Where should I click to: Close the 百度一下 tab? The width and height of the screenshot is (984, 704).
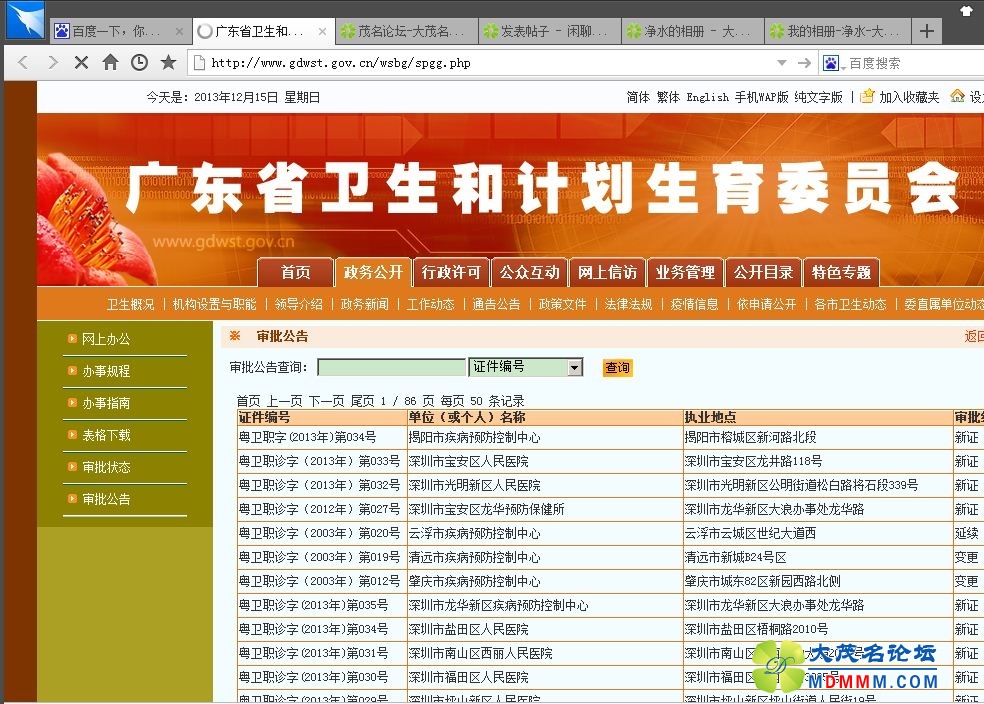click(x=179, y=31)
